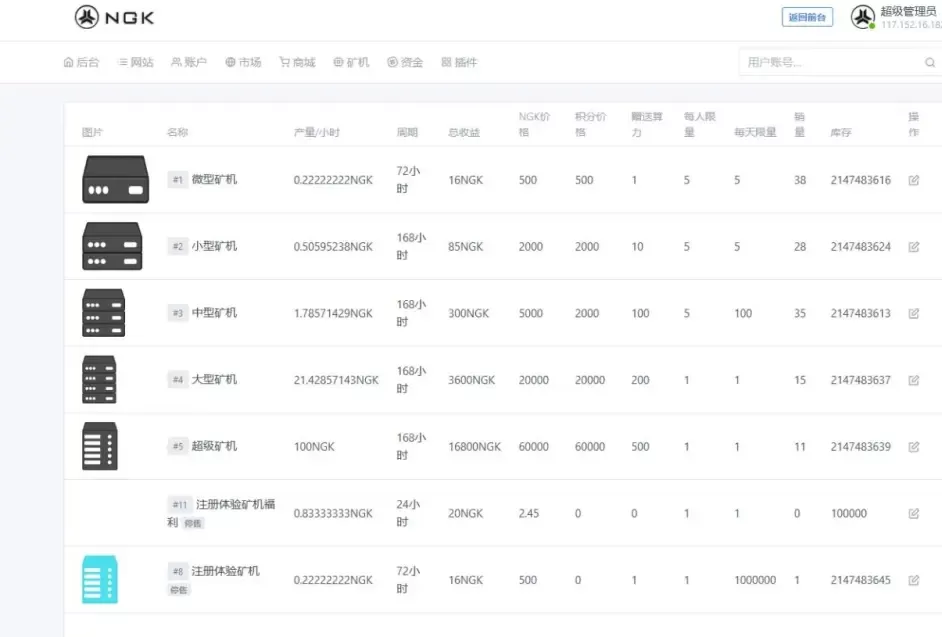This screenshot has width=942, height=637.
Task: Click the NGK价格 column header
Action: coord(534,124)
